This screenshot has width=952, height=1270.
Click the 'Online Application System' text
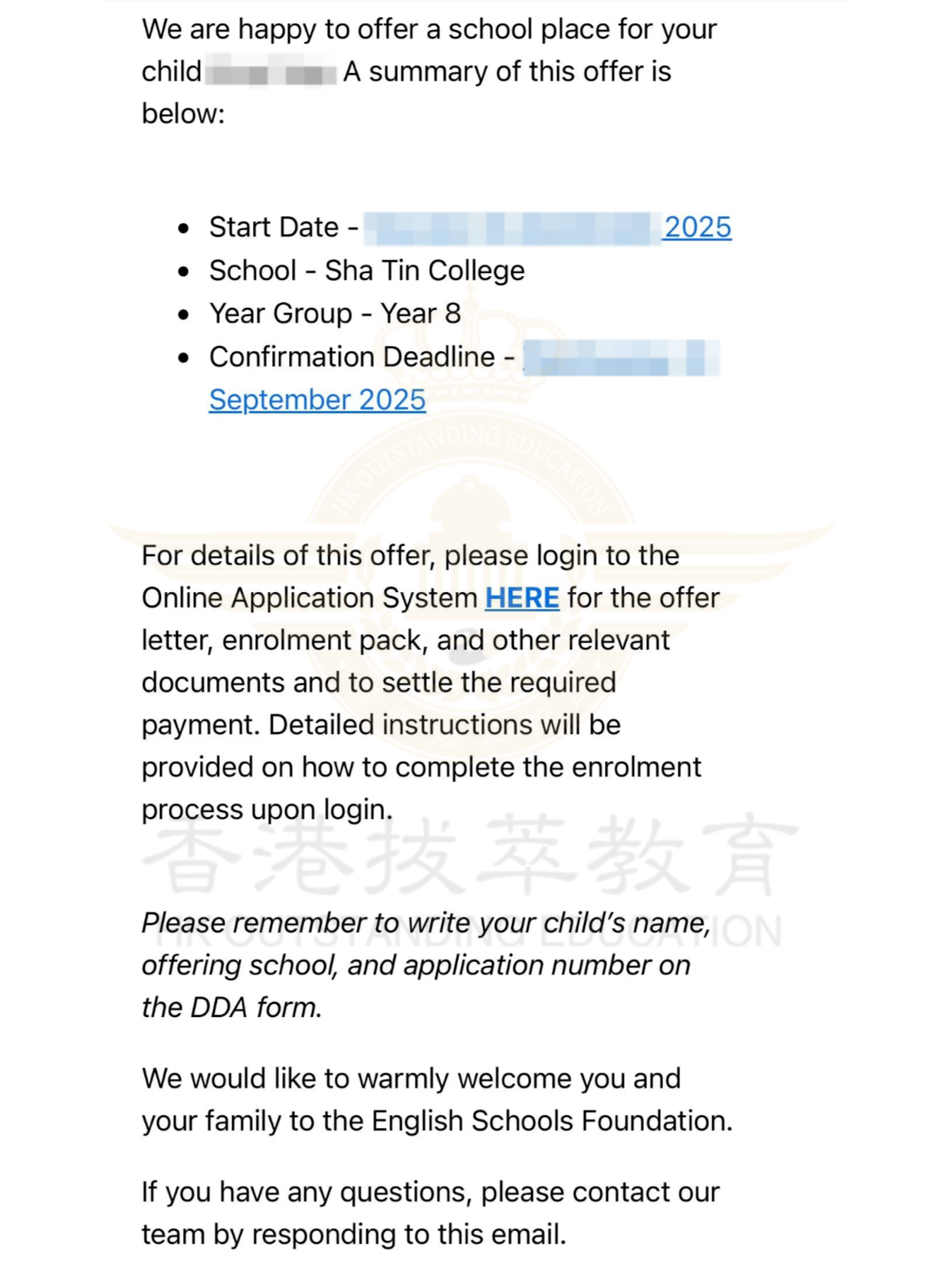pos(310,598)
